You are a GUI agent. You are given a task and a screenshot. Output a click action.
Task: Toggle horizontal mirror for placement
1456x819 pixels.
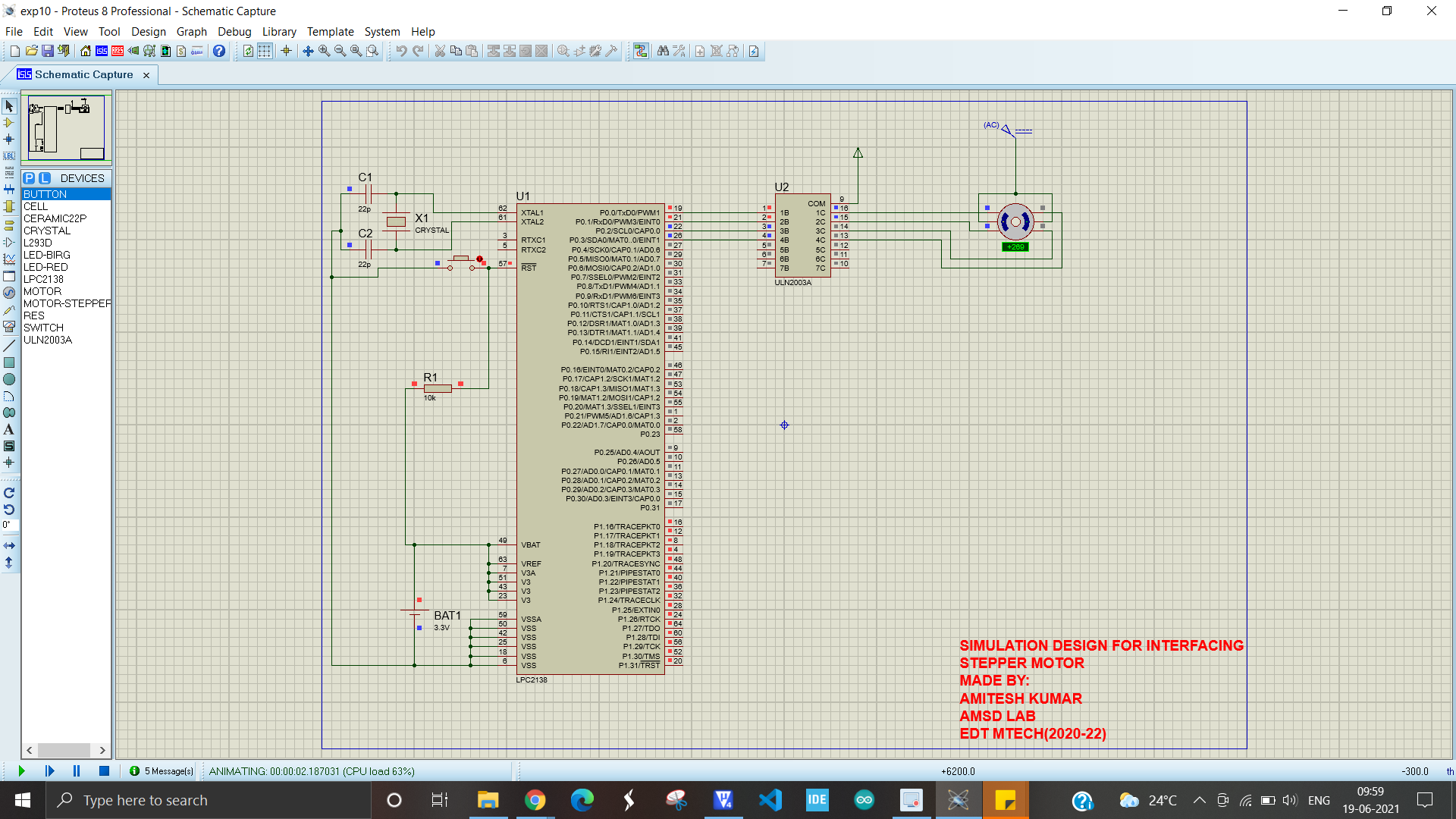pos(9,544)
